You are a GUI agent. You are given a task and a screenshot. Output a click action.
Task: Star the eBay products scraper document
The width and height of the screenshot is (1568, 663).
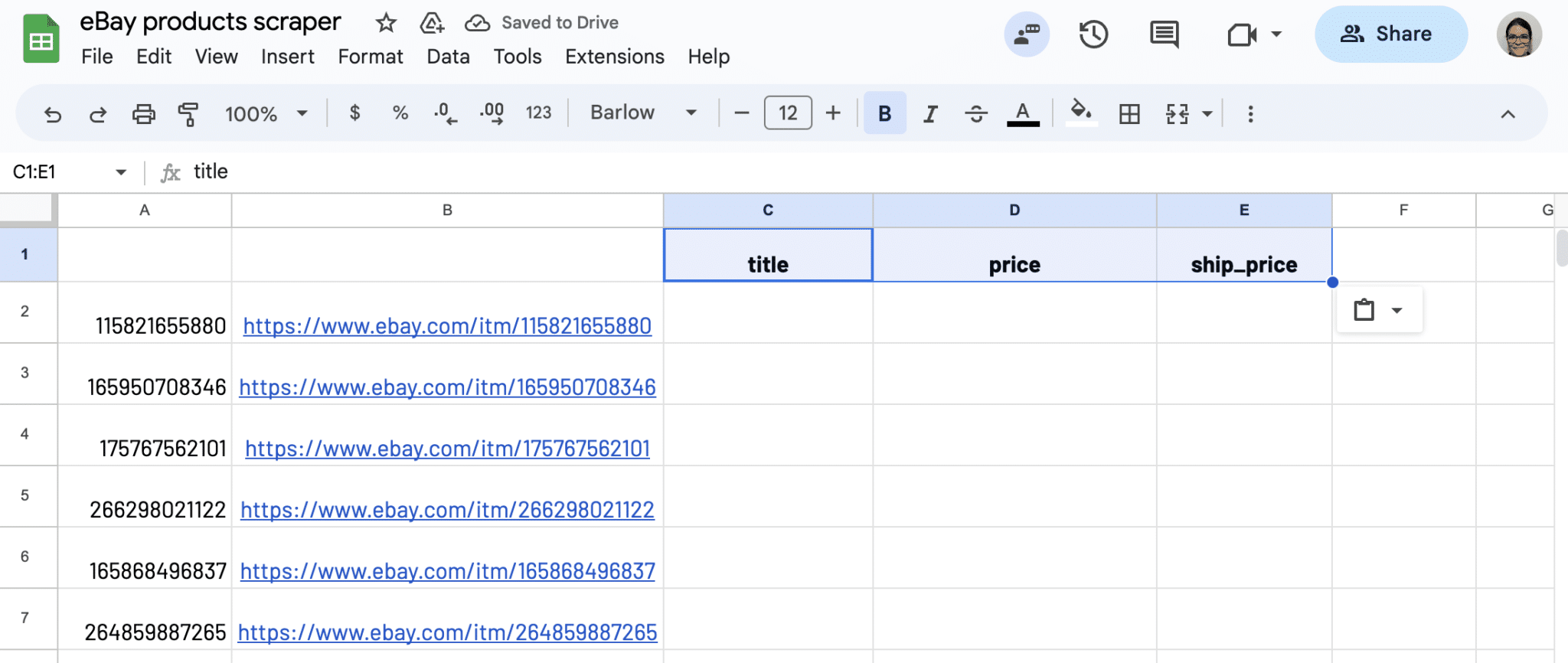[386, 23]
